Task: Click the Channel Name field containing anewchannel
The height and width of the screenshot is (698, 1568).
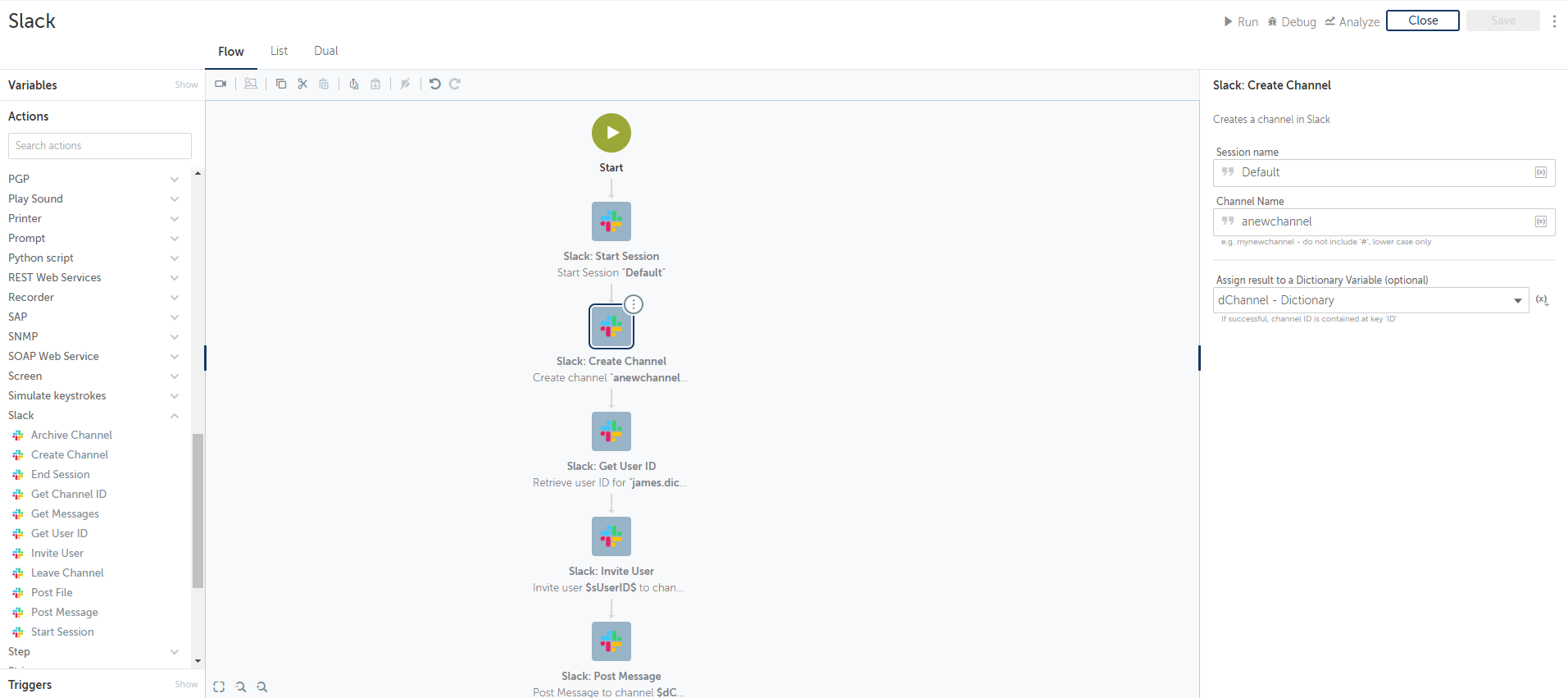Action: [1384, 221]
